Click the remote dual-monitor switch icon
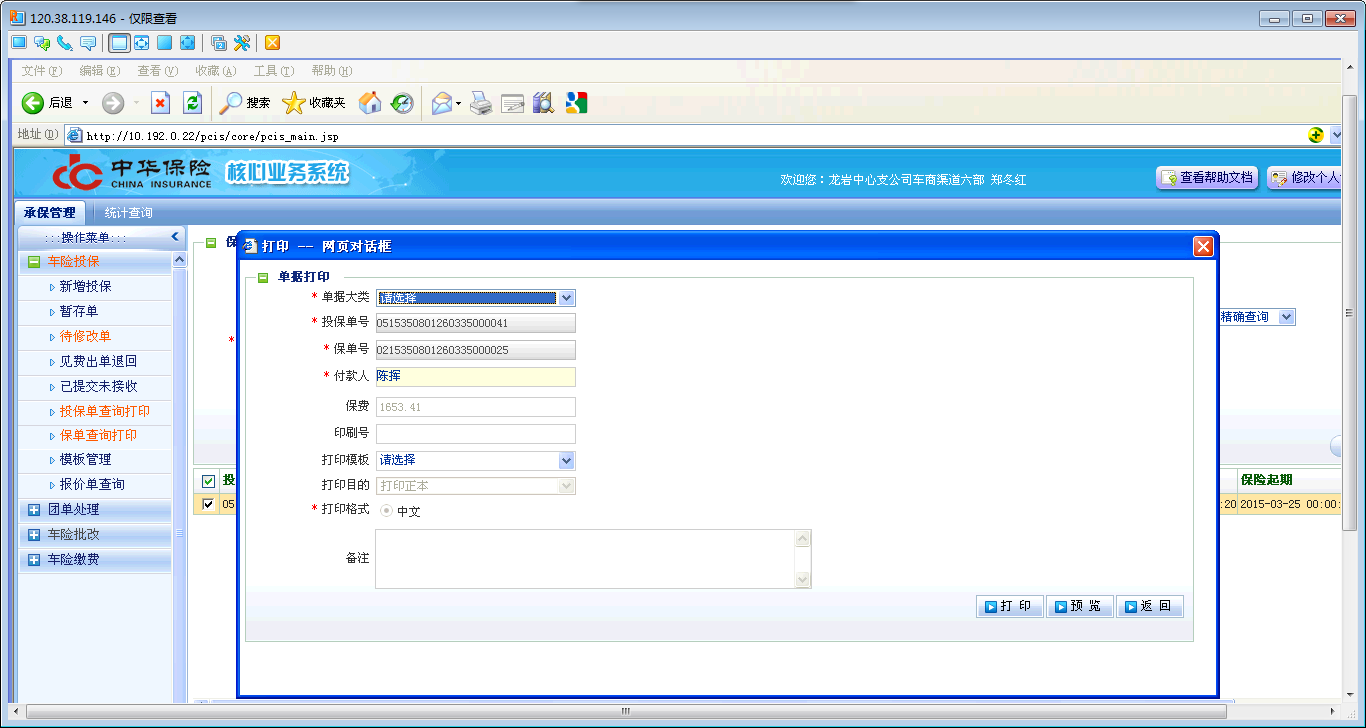 point(218,43)
